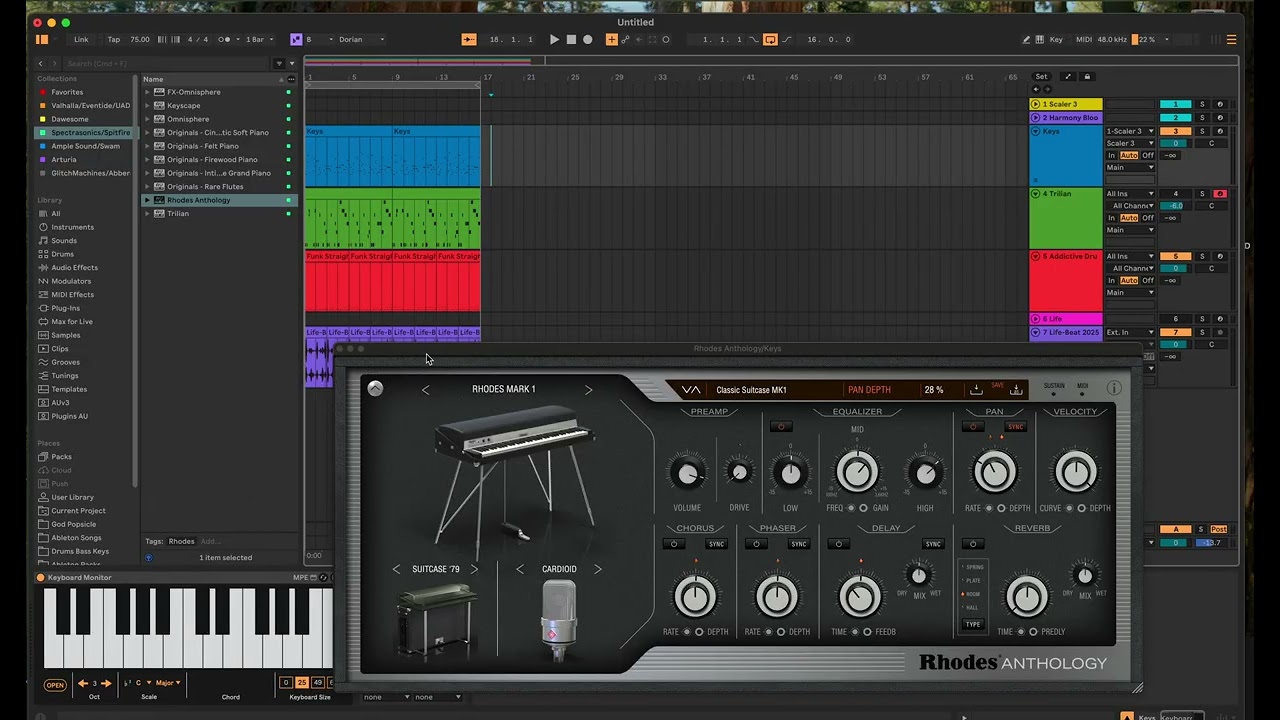Toggle the Chorus power button
Image resolution: width=1280 pixels, height=720 pixels.
click(x=673, y=544)
